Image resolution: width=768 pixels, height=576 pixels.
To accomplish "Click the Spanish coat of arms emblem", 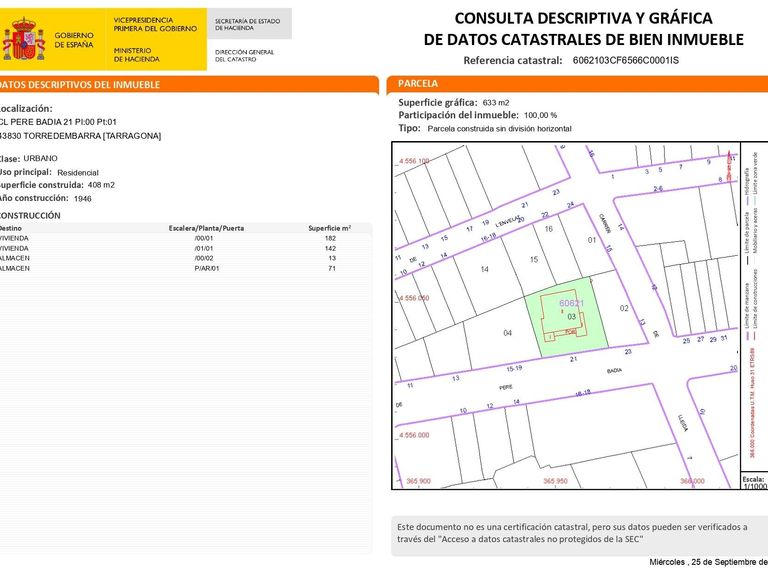I will pyautogui.click(x=24, y=39).
